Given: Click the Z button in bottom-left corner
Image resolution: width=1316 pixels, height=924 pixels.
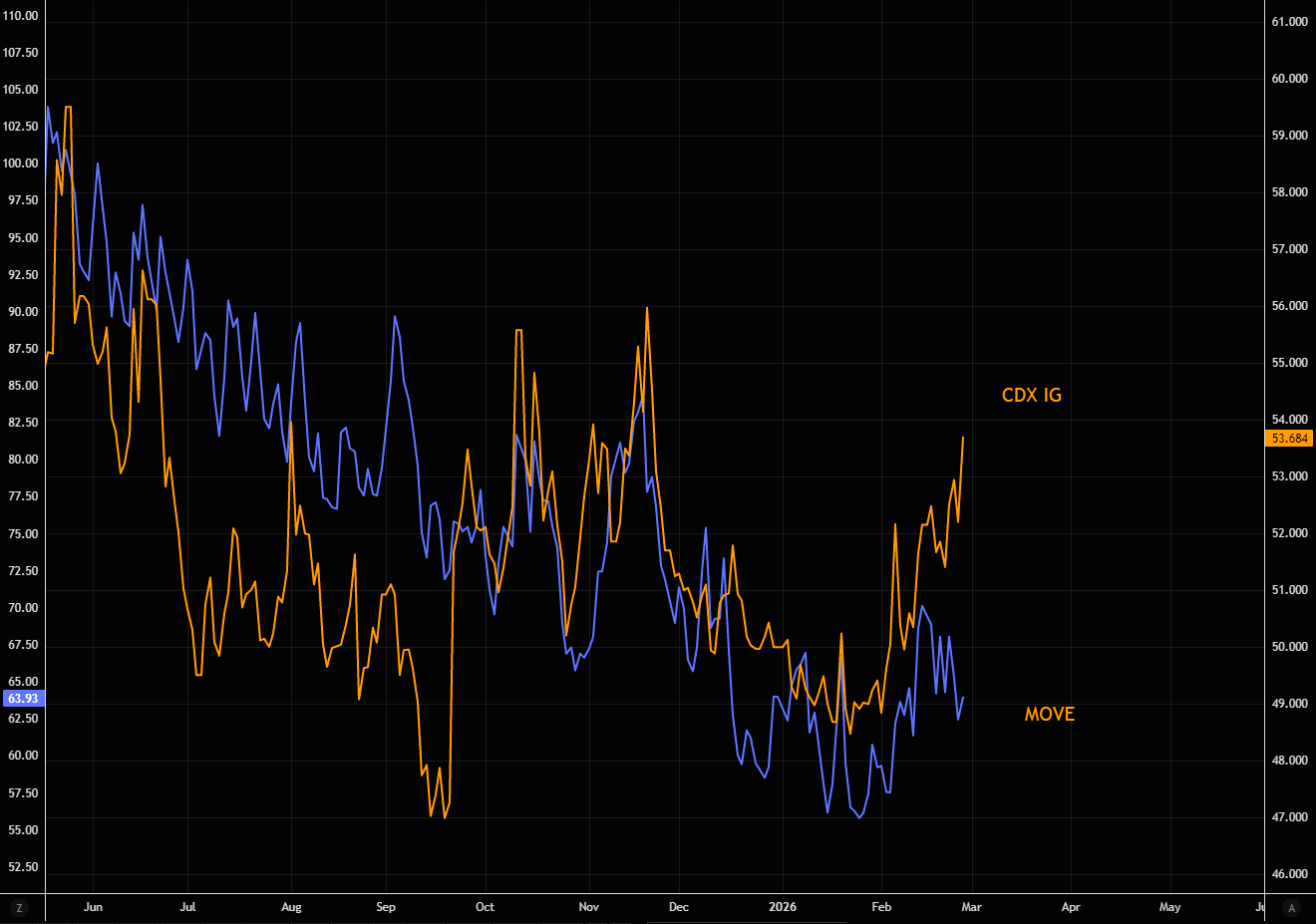Looking at the screenshot, I should pos(19,908).
